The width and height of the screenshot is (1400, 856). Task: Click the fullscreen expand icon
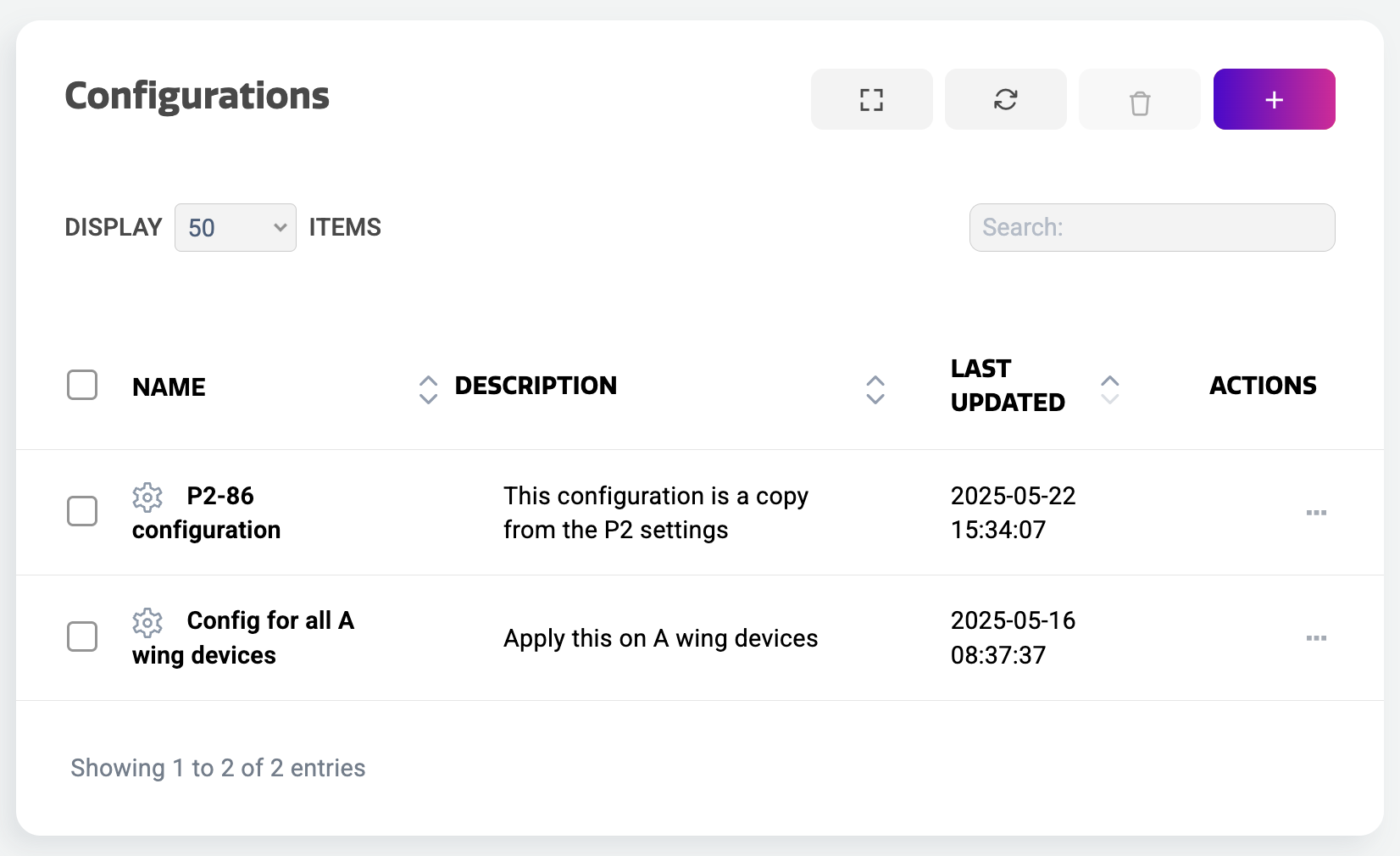coord(871,99)
